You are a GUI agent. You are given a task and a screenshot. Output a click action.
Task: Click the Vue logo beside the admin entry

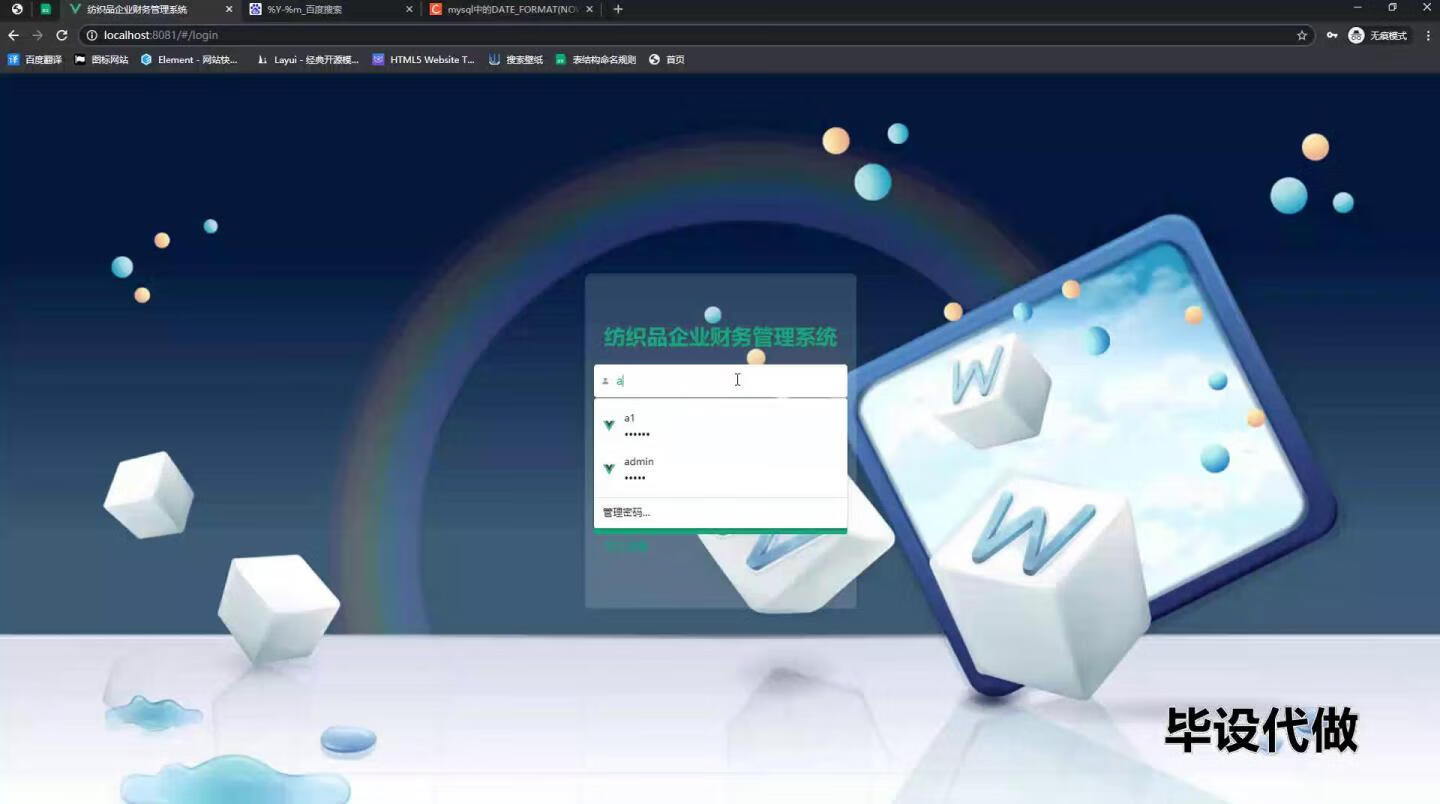click(x=609, y=469)
